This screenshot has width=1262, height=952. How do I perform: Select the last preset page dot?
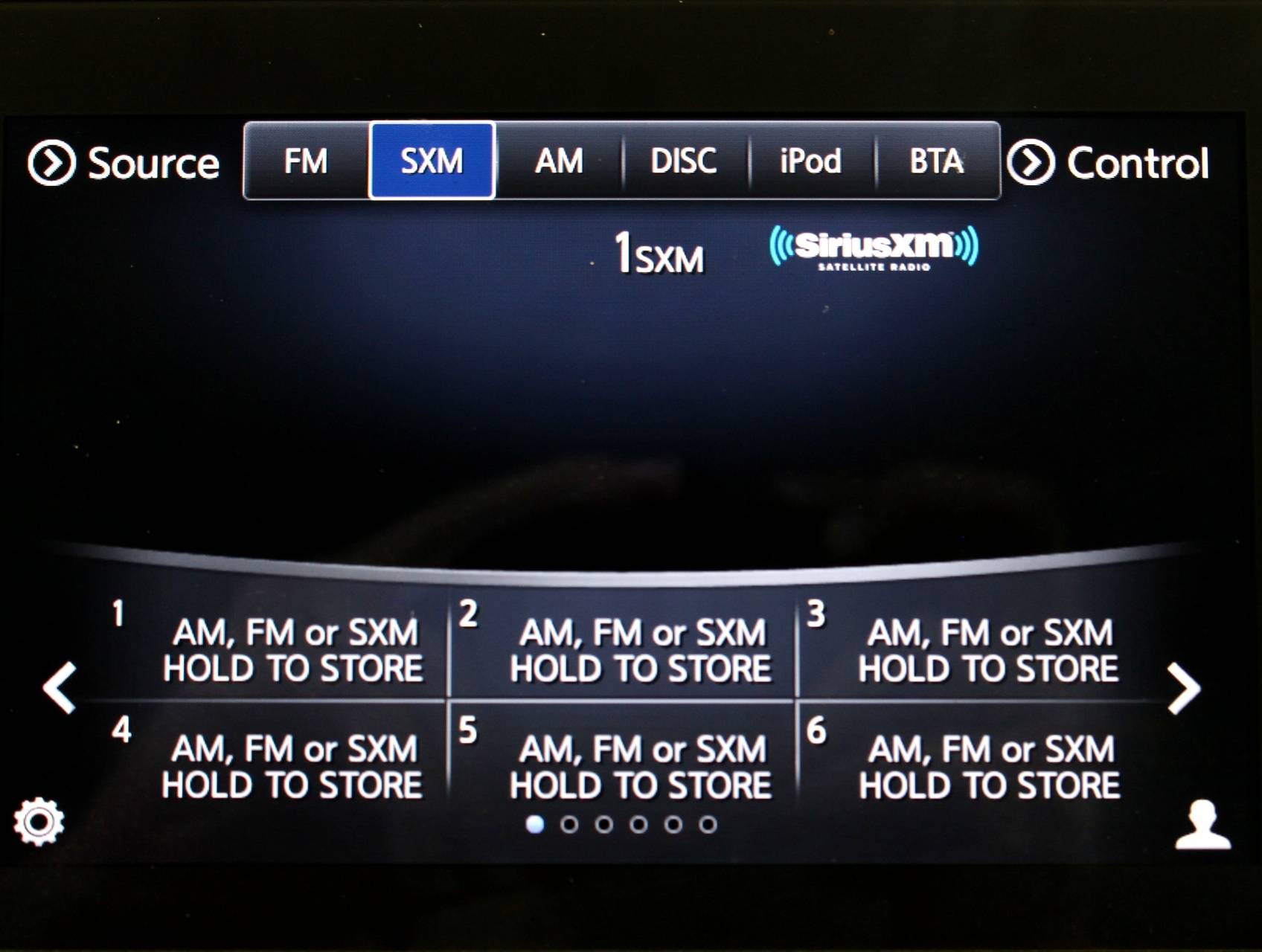pos(708,824)
